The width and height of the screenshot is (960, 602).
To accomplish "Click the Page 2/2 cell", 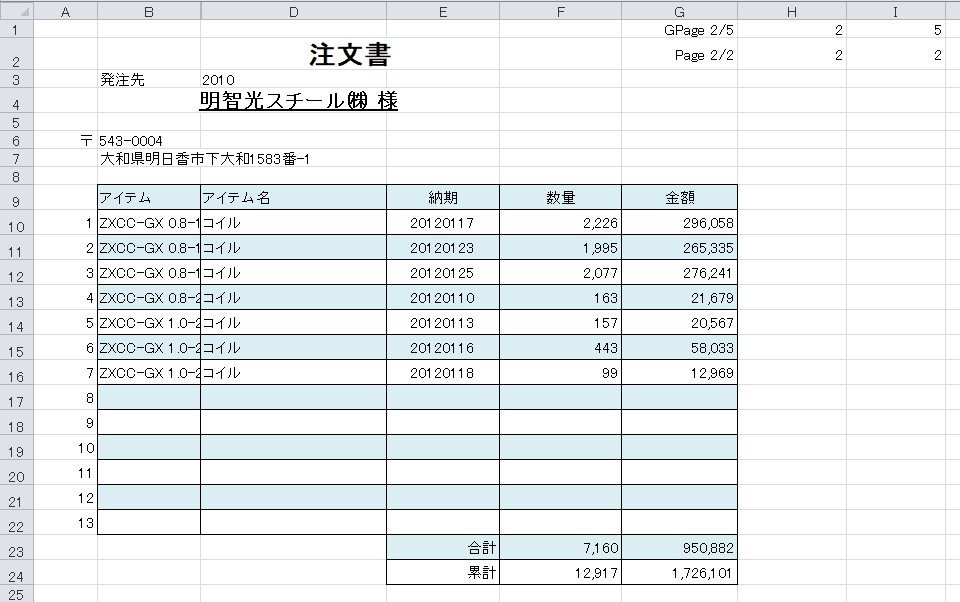I will tap(679, 54).
